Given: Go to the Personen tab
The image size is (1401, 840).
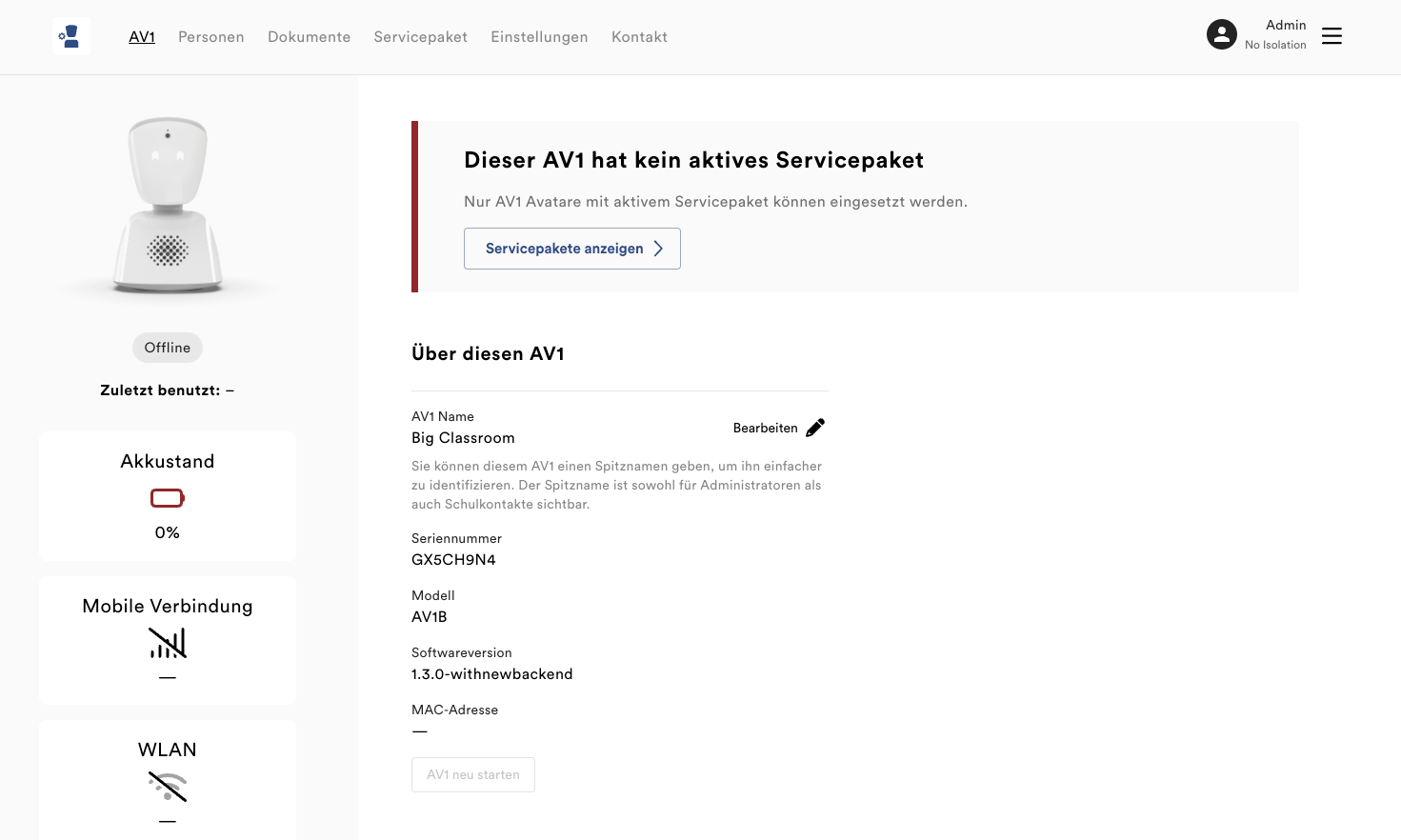Looking at the screenshot, I should tap(211, 37).
